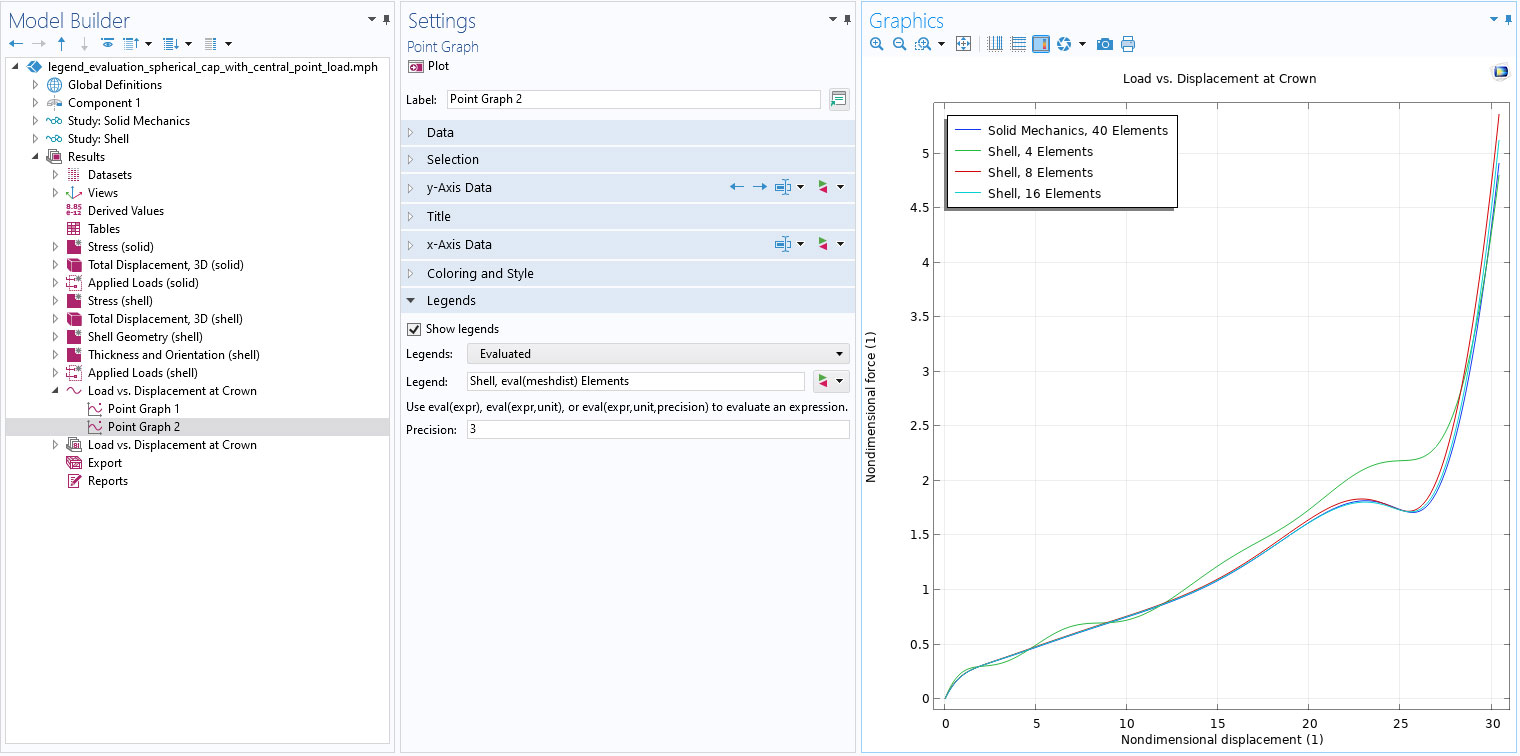This screenshot has width=1520, height=756.
Task: Select the Derived Values node
Action: pos(125,211)
